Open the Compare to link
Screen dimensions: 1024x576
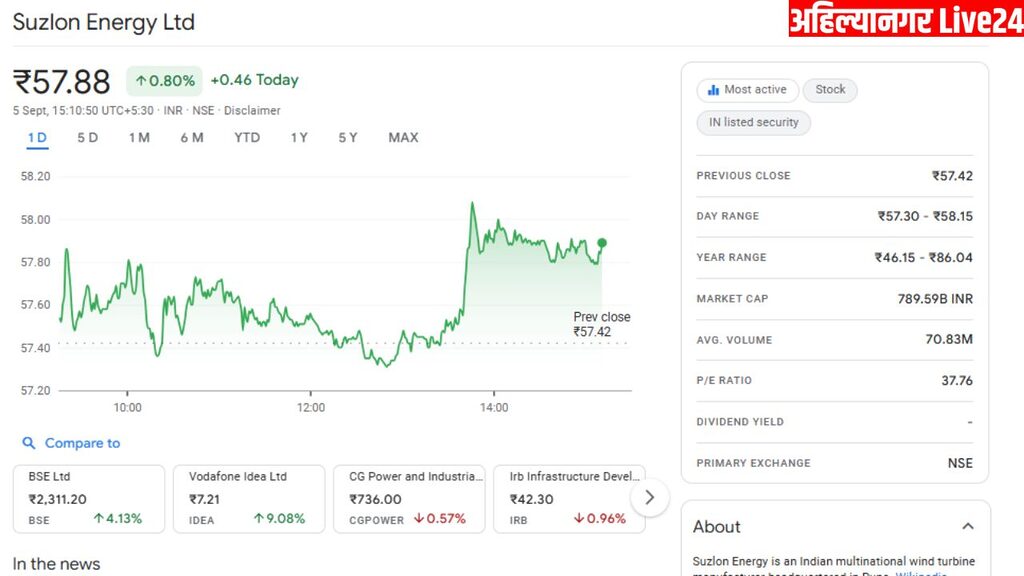click(x=82, y=443)
